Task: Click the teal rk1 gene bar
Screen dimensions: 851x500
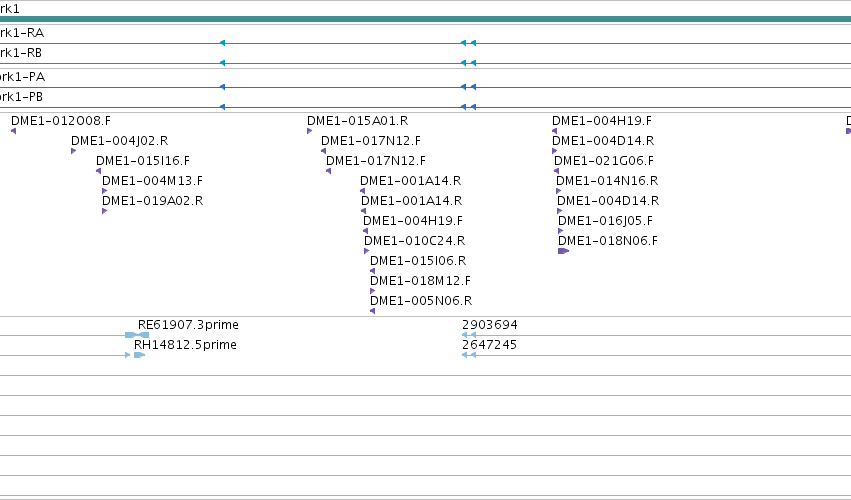Action: pos(426,19)
